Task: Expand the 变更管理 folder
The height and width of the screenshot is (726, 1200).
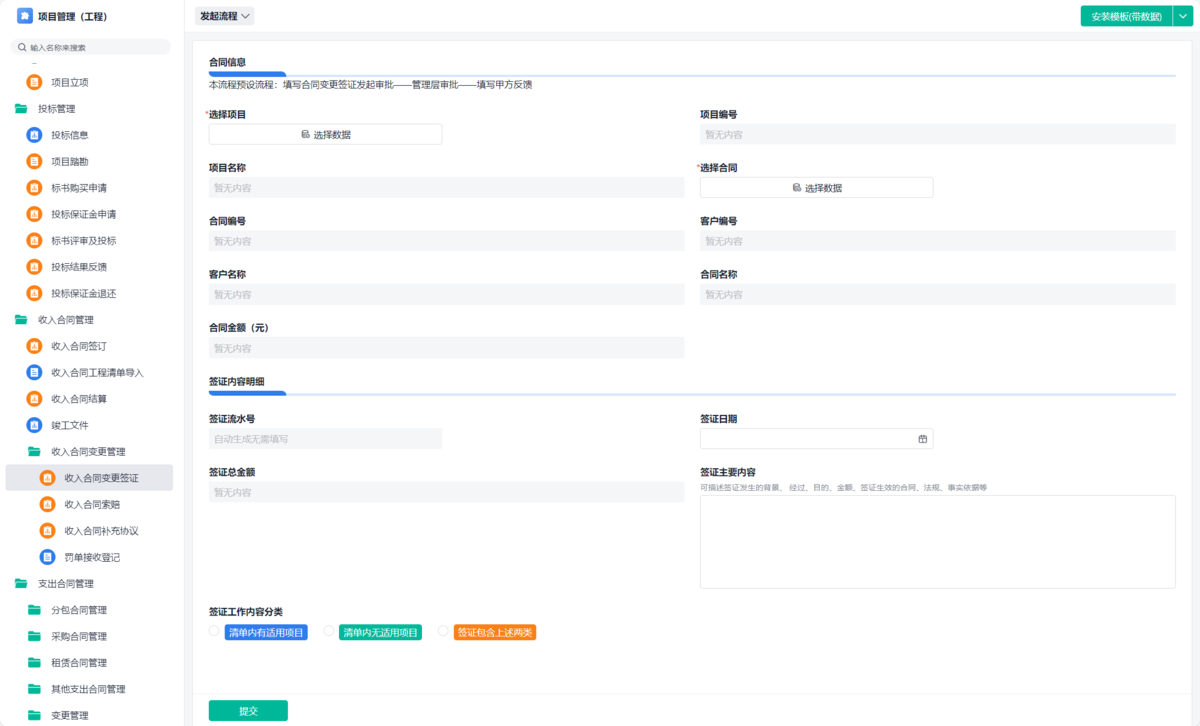Action: (34, 716)
